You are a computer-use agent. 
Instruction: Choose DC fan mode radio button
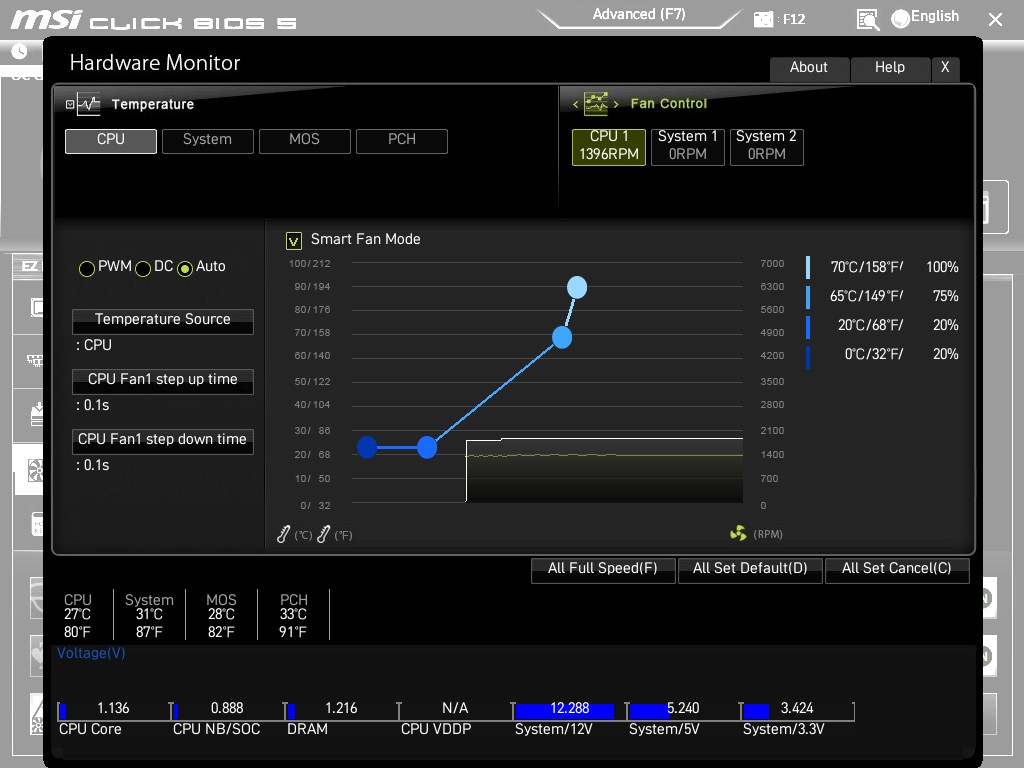point(143,268)
